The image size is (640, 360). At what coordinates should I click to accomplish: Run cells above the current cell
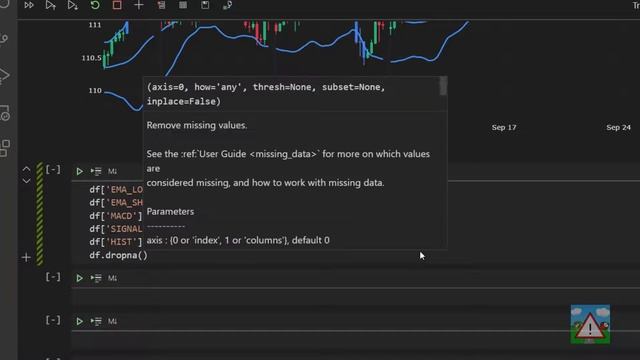tap(51, 5)
